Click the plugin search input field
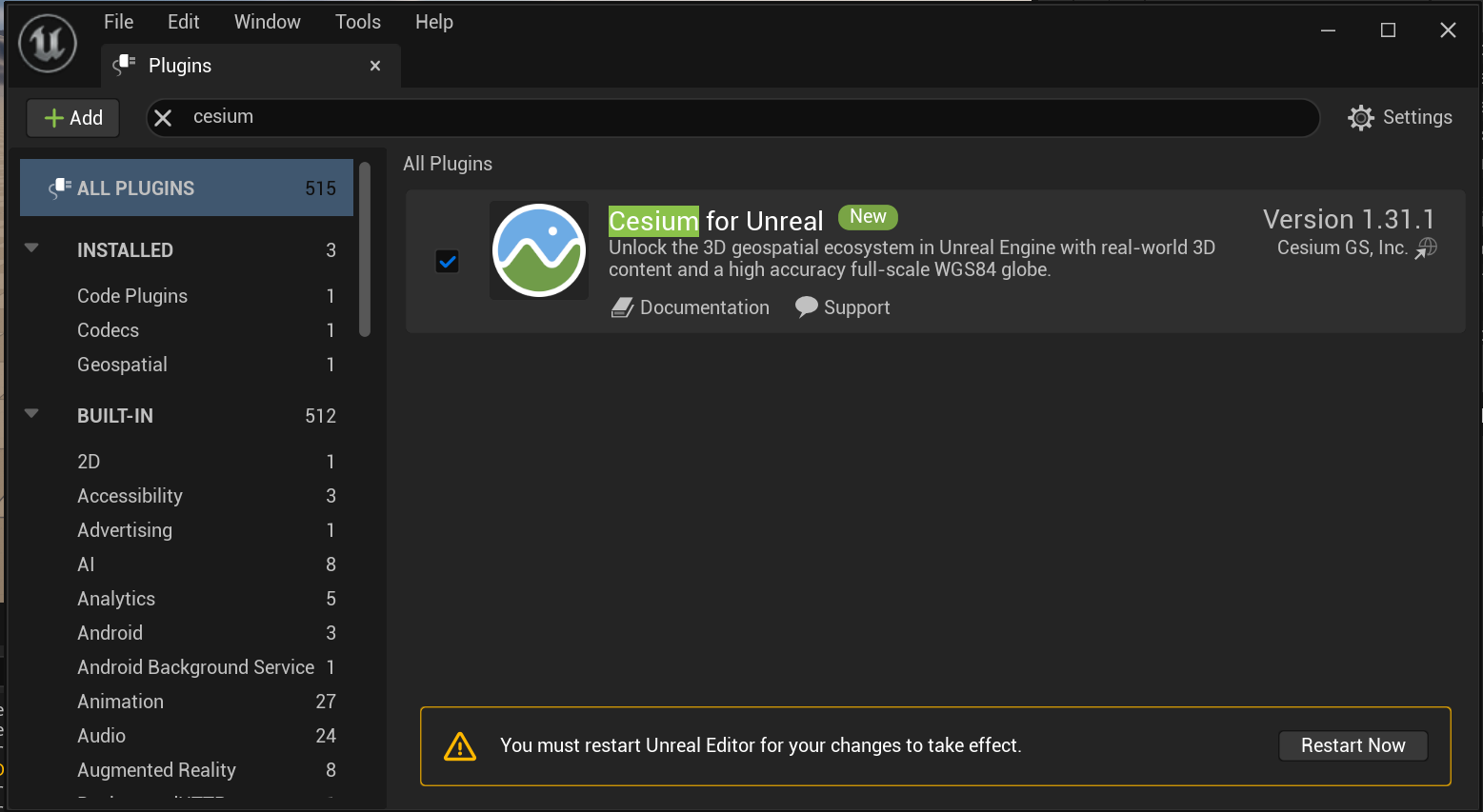Screen dimensions: 1483x812 733,118
